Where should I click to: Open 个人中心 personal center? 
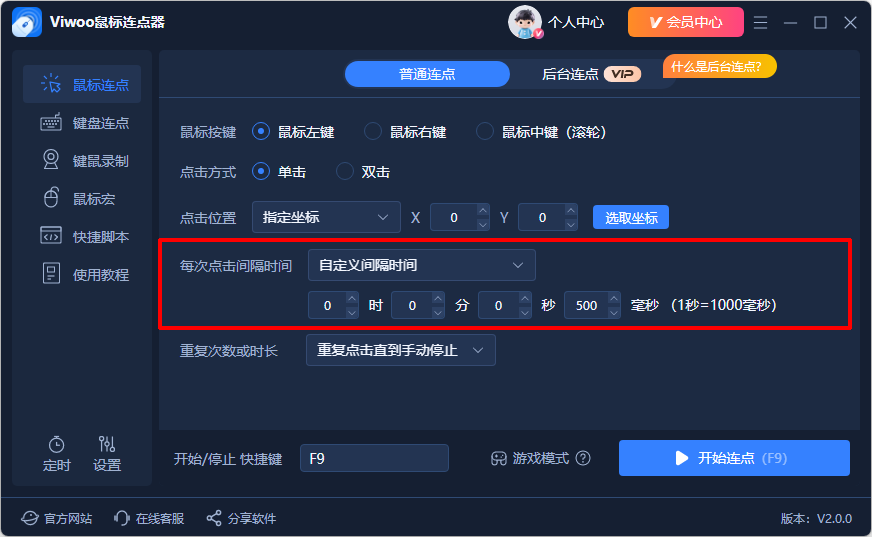[576, 22]
